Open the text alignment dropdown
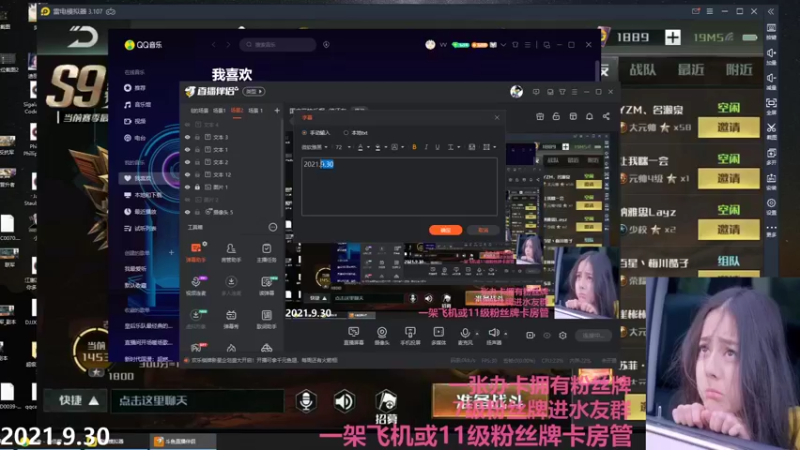This screenshot has width=800, height=450. (x=453, y=147)
